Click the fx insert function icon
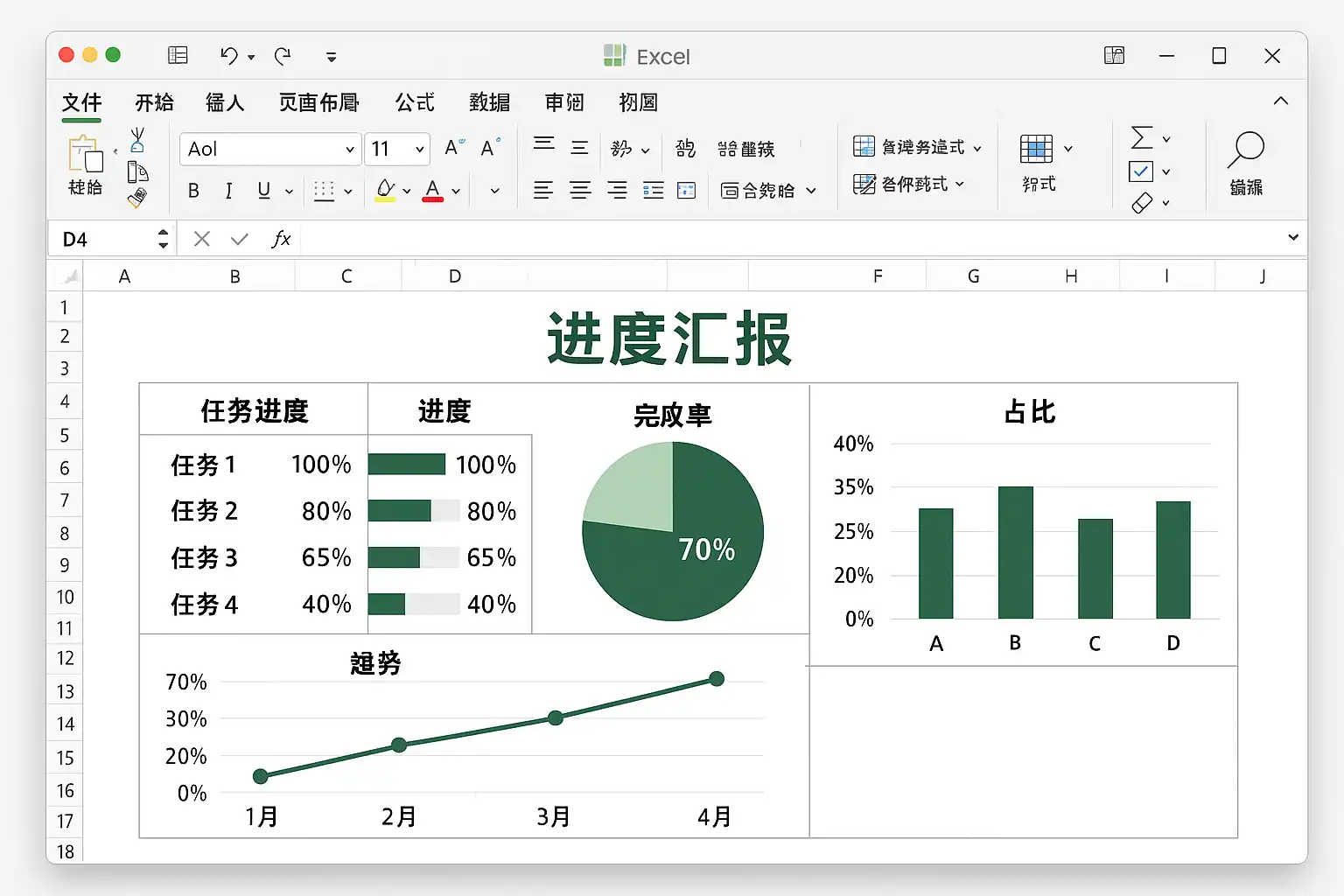 coord(280,239)
